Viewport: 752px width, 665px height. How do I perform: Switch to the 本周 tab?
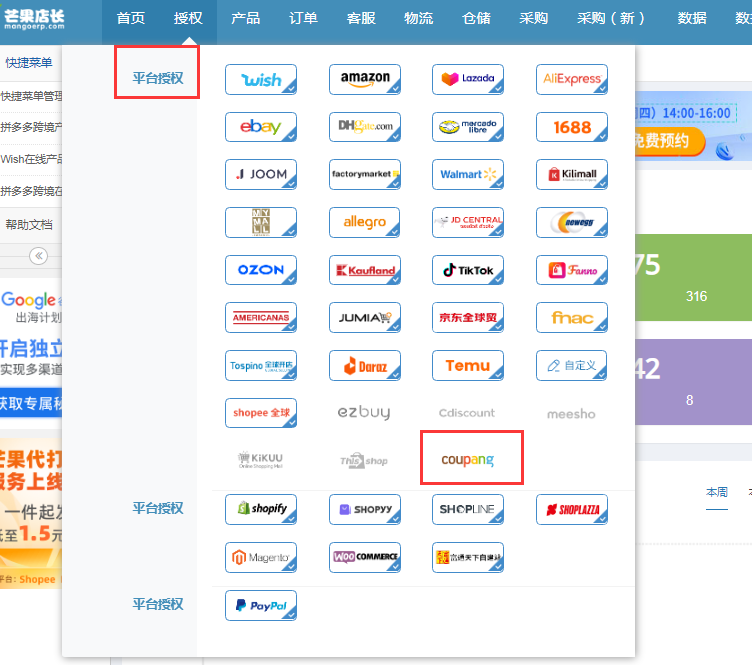(x=717, y=492)
